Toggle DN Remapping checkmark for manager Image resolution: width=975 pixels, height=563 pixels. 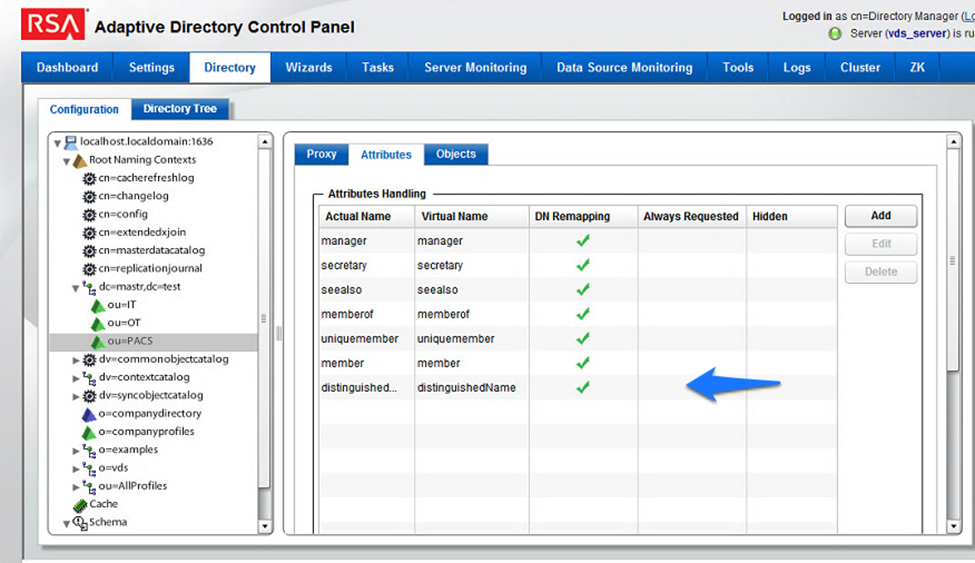(583, 241)
